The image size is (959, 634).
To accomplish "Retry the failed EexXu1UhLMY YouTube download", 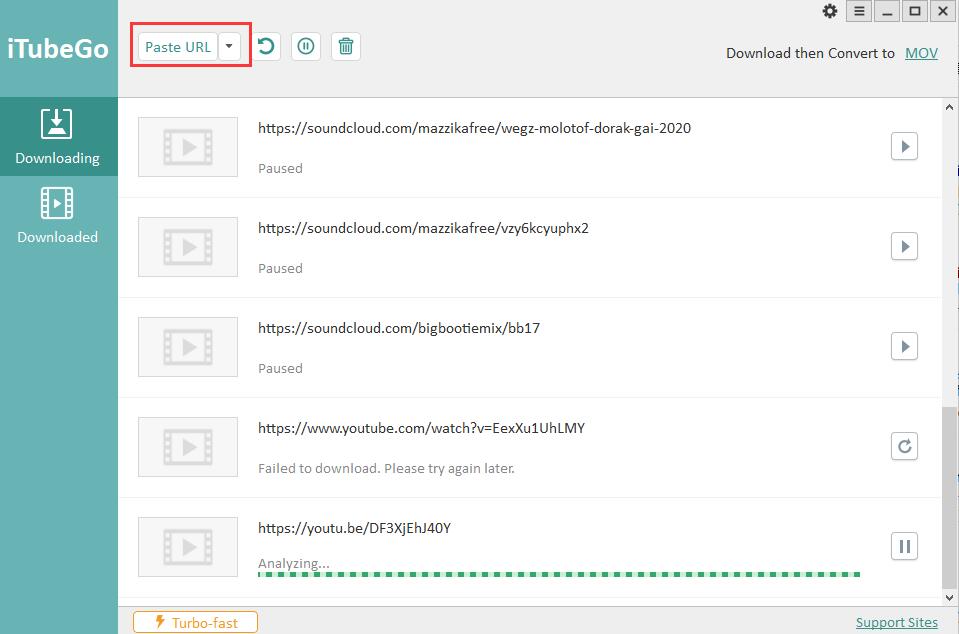I will coord(905,446).
